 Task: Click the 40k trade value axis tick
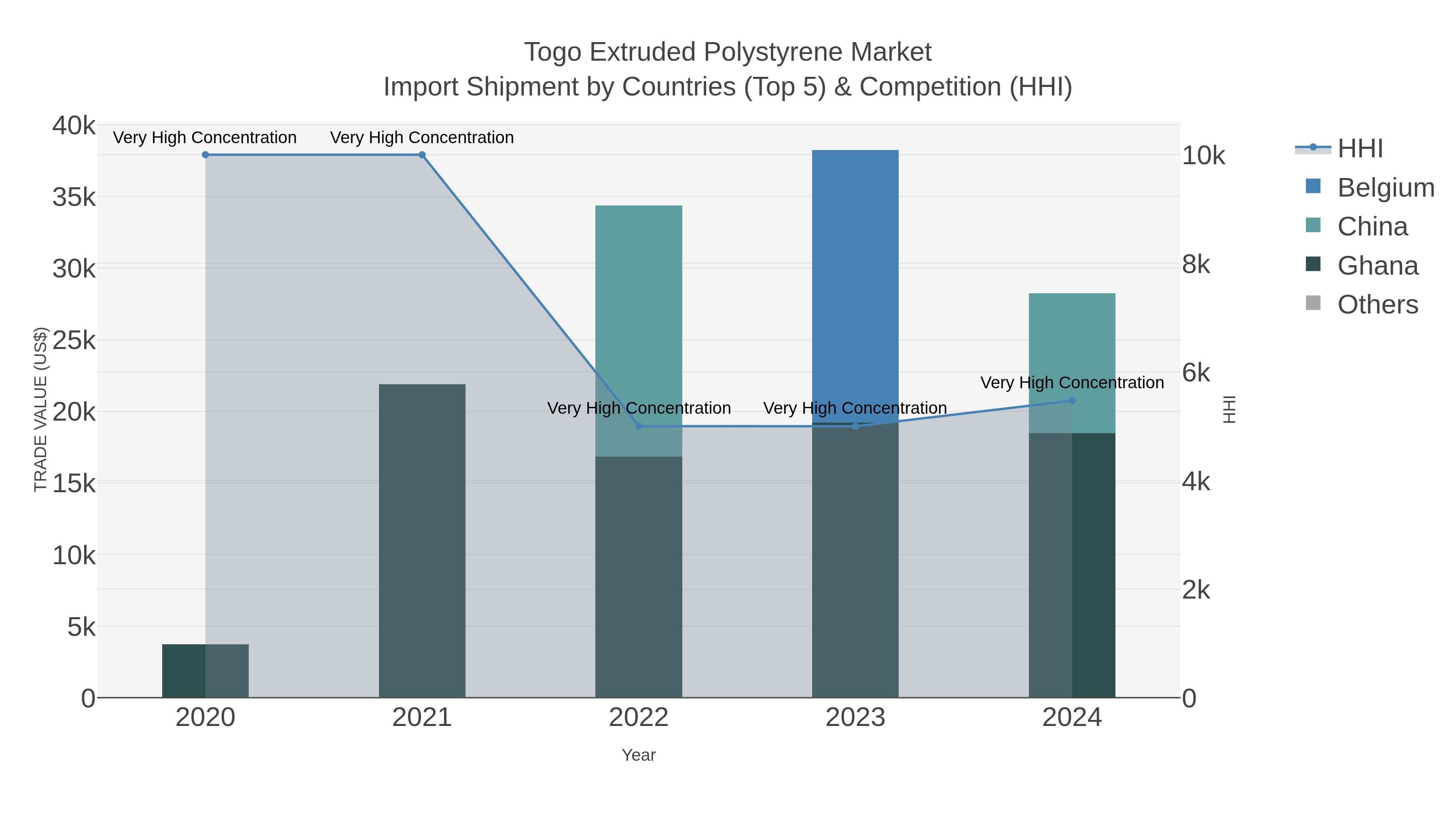pyautogui.click(x=74, y=125)
